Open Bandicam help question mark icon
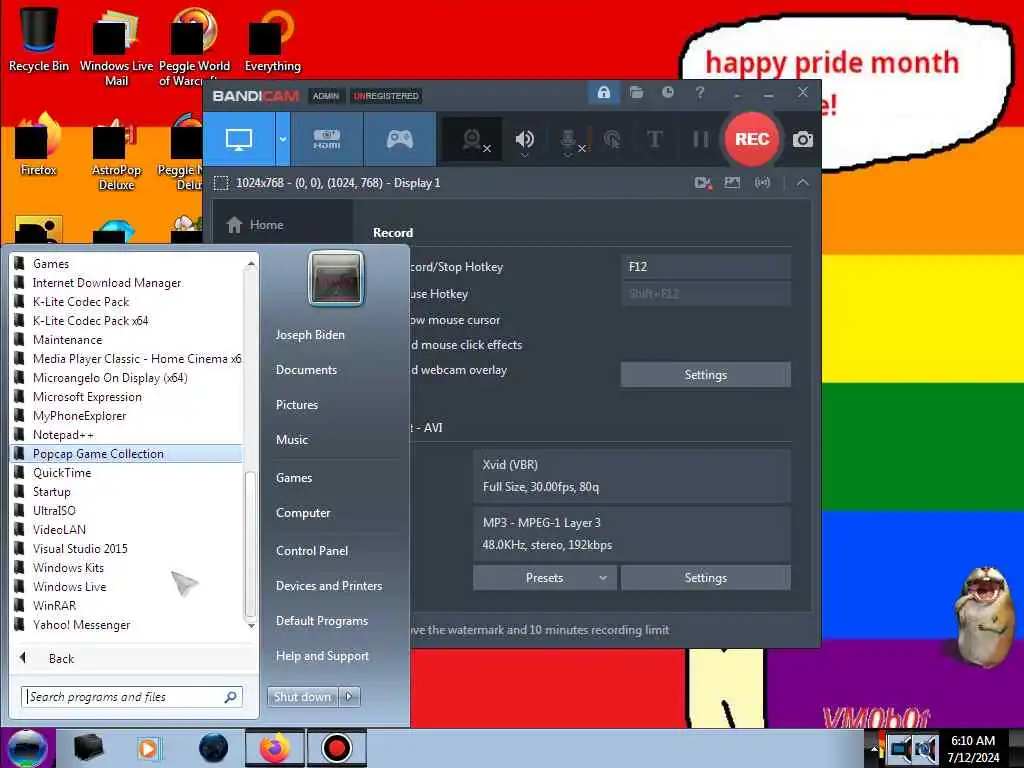1024x768 pixels. point(699,93)
